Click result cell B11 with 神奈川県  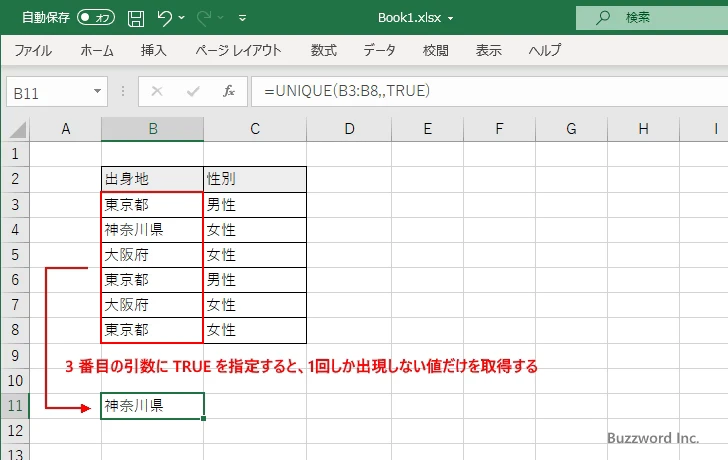tap(152, 406)
